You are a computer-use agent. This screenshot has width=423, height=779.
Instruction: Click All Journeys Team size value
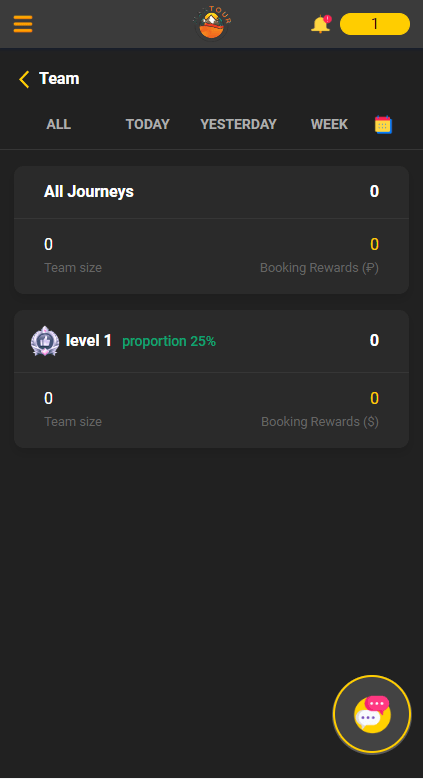pyautogui.click(x=48, y=244)
